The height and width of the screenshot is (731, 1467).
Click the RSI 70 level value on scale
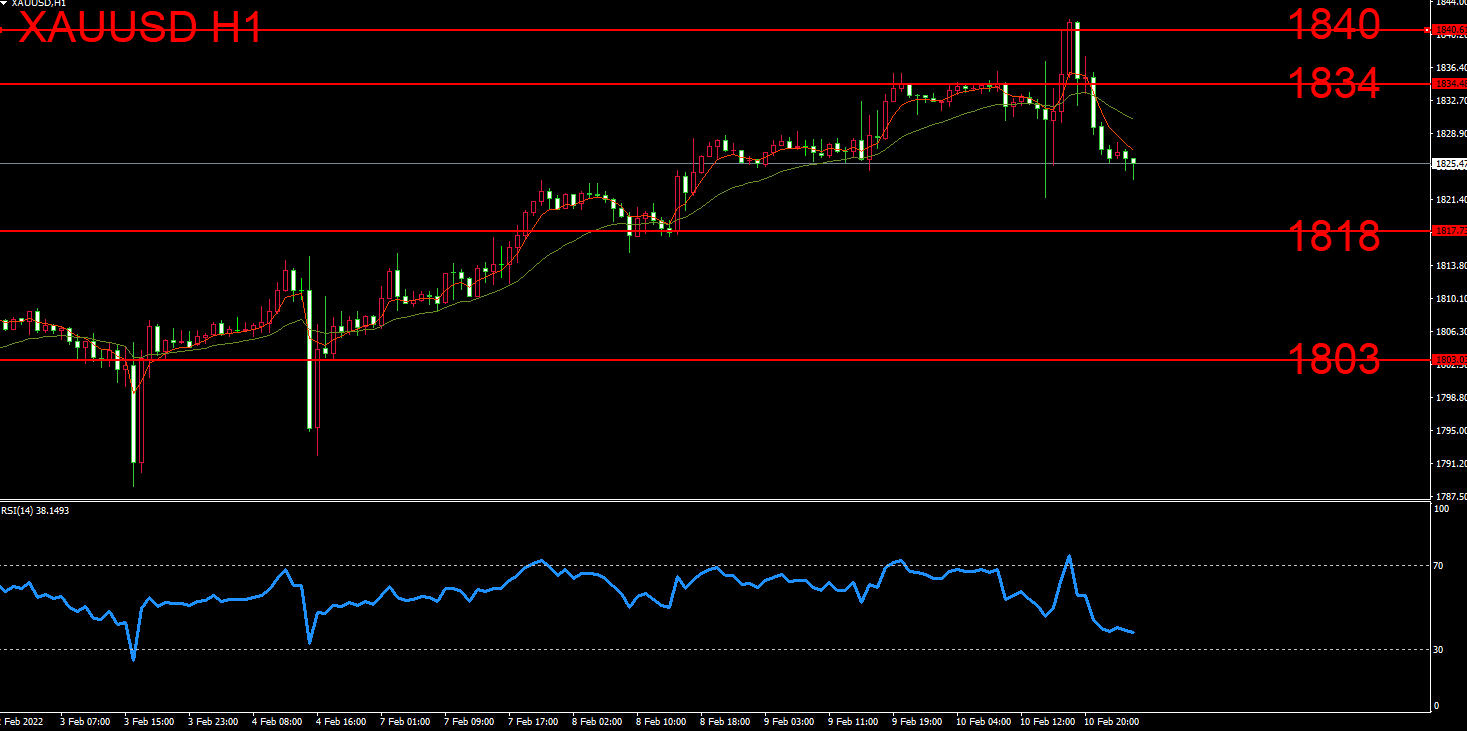coord(1439,566)
